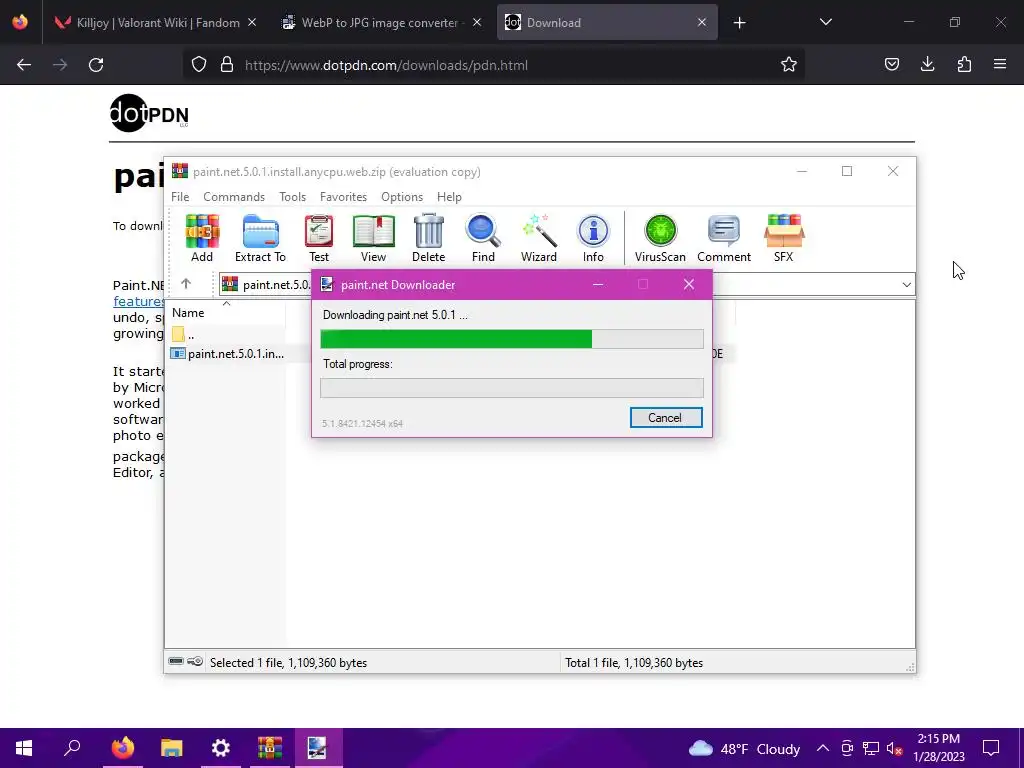The width and height of the screenshot is (1024, 768).
Task: Click the Add icon in WinRAR toolbar
Action: tap(202, 238)
